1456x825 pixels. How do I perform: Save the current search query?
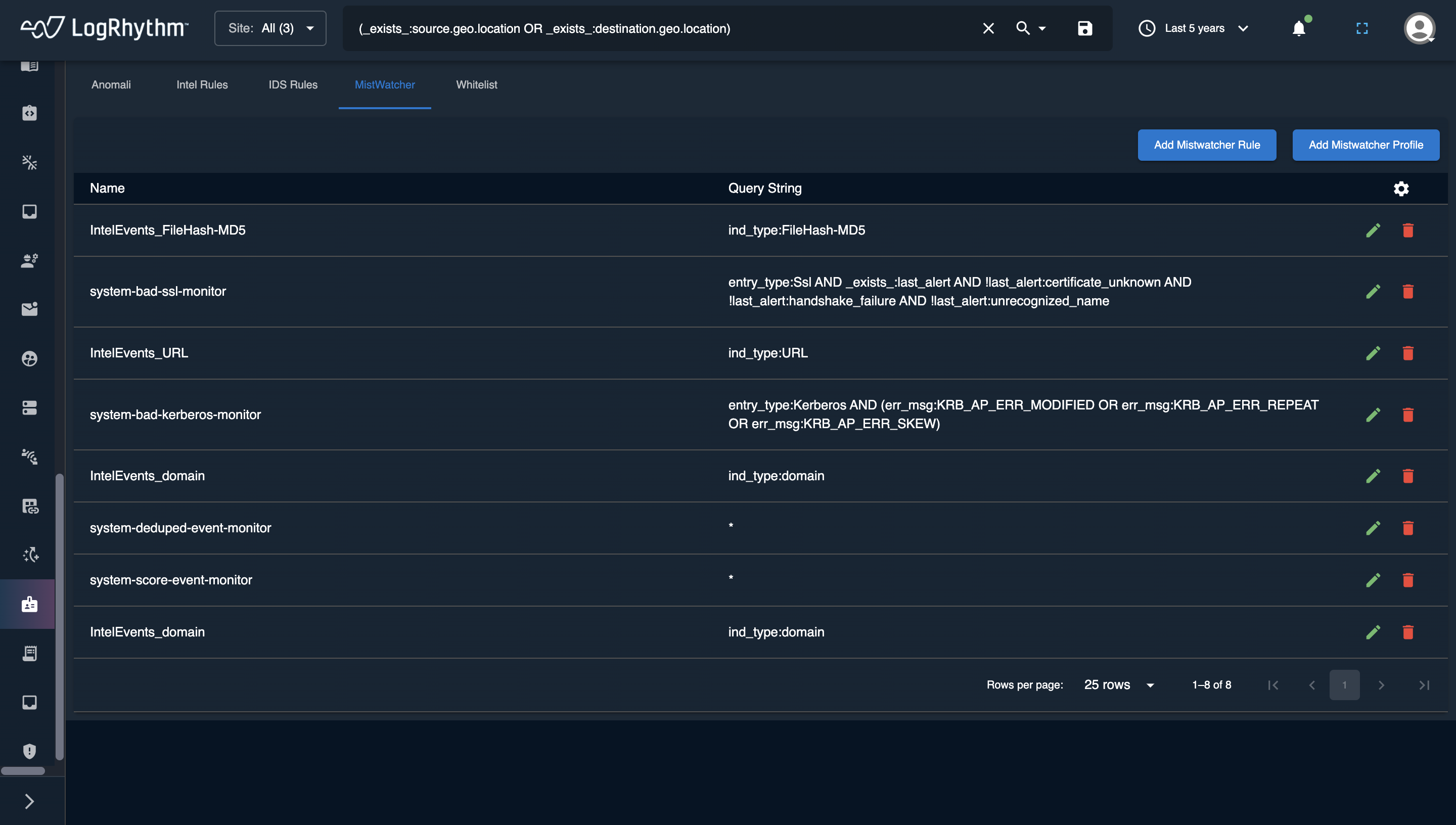pos(1084,28)
